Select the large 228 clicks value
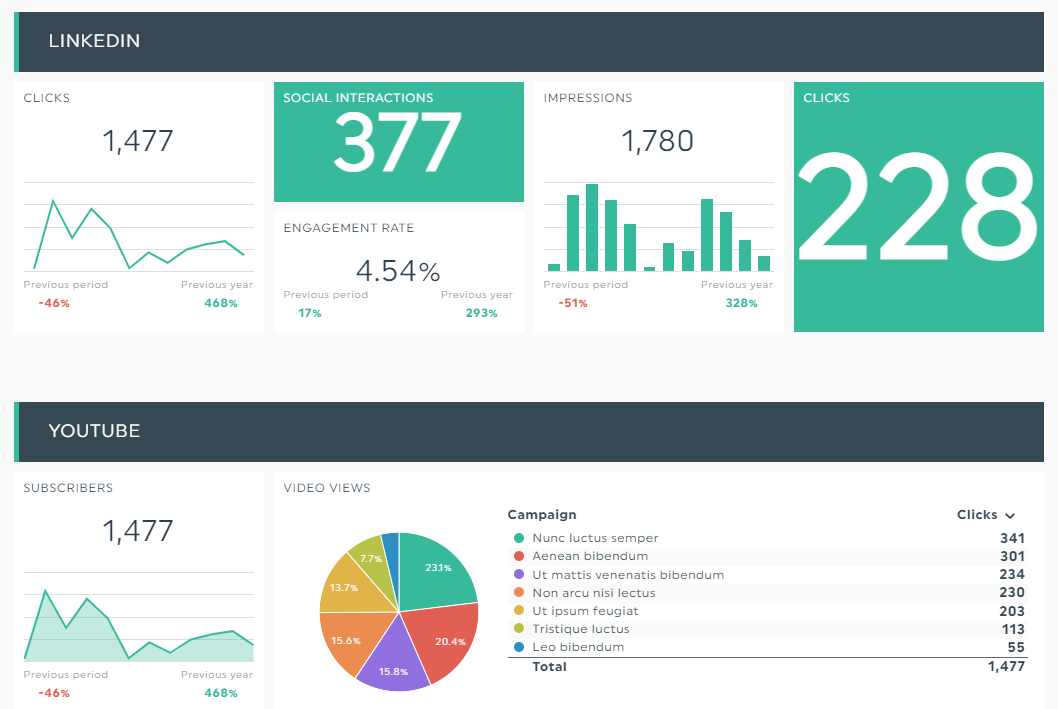This screenshot has height=709, width=1058. point(918,206)
